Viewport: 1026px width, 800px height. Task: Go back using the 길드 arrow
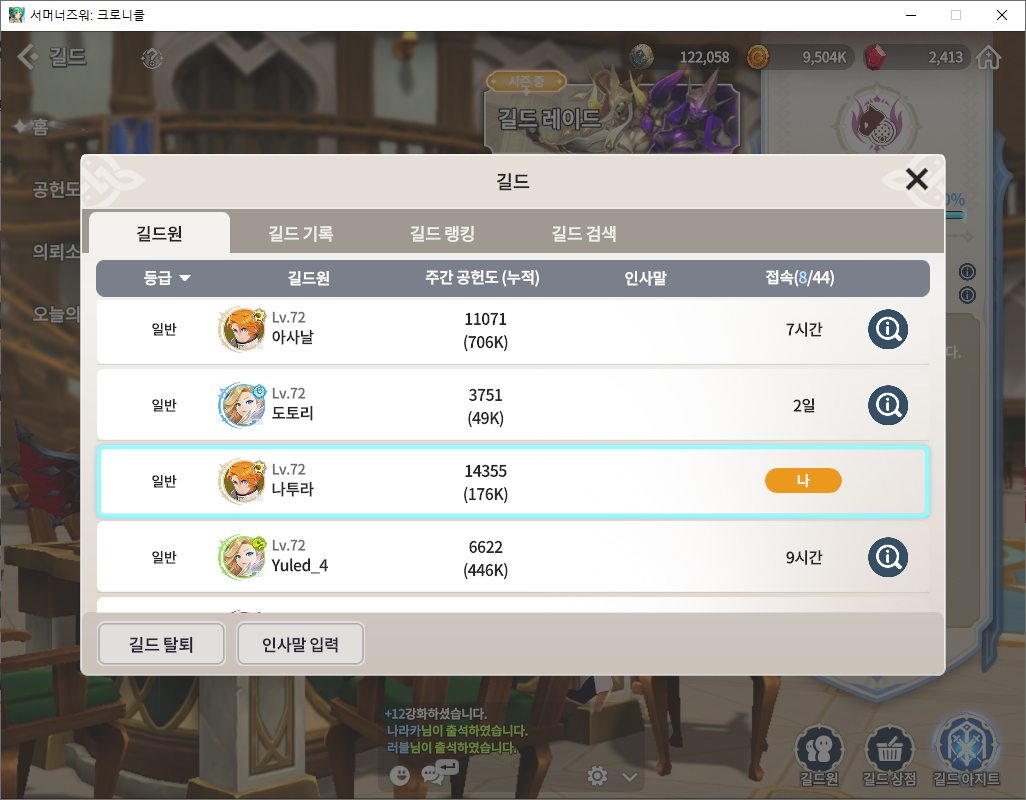[x=29, y=57]
